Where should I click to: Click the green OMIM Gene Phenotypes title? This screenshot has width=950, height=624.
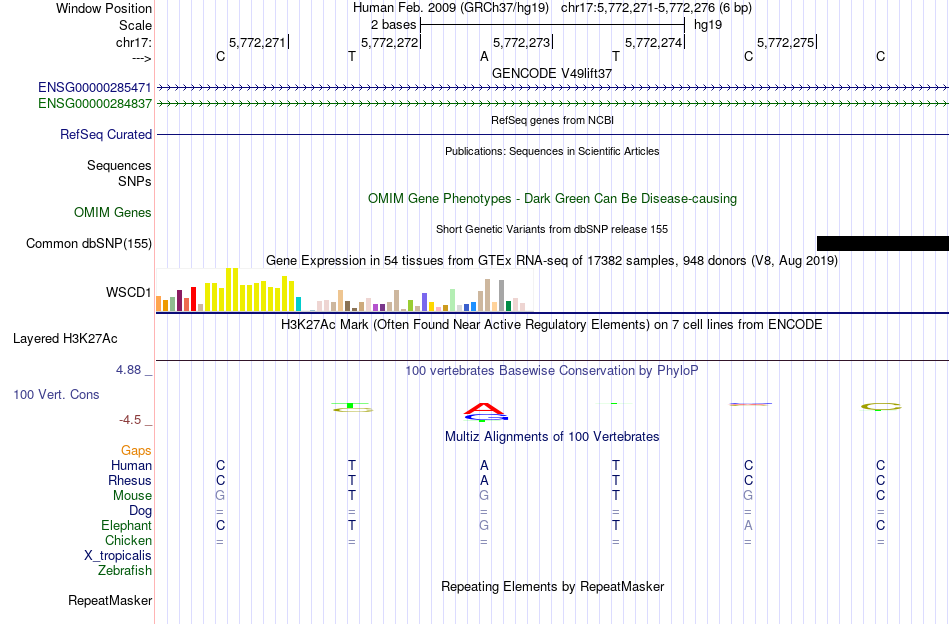553,199
